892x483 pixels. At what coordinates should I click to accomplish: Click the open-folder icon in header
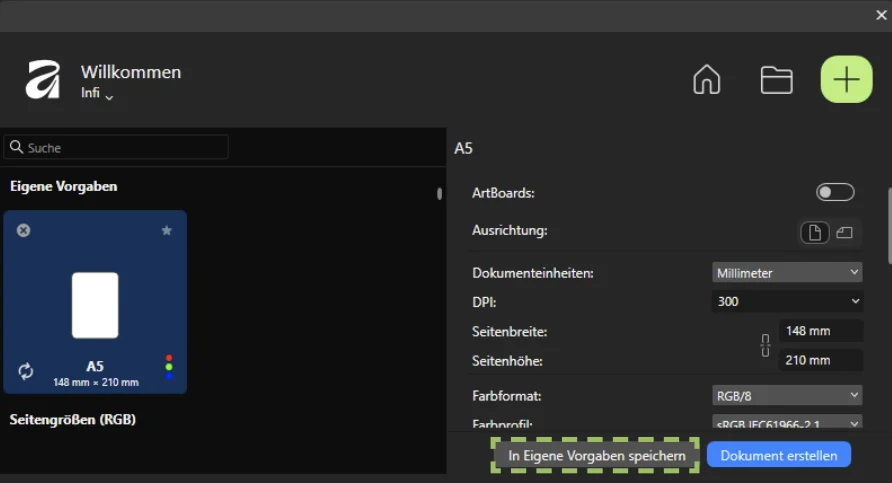click(x=777, y=80)
